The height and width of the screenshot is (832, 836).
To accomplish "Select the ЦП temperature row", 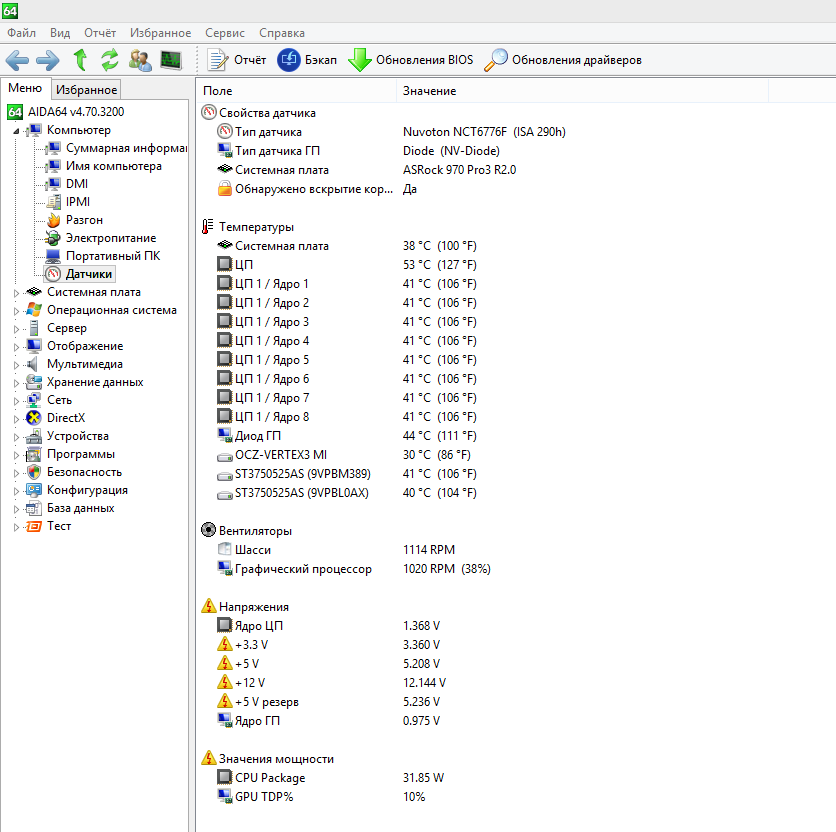I will pos(347,265).
